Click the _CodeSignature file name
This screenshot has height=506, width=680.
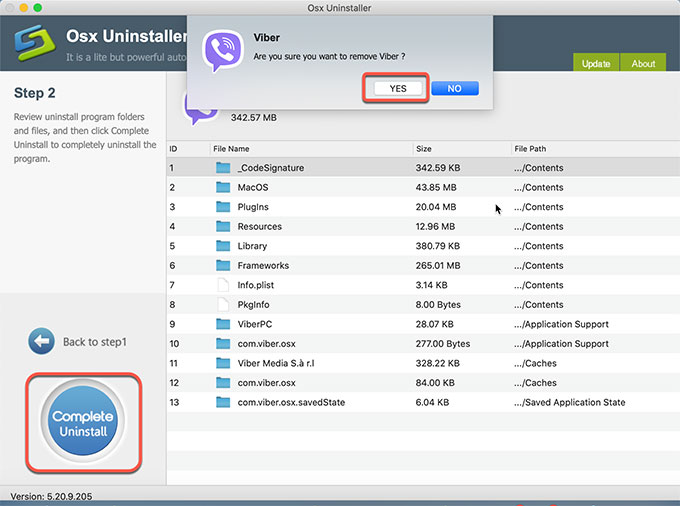(271, 168)
